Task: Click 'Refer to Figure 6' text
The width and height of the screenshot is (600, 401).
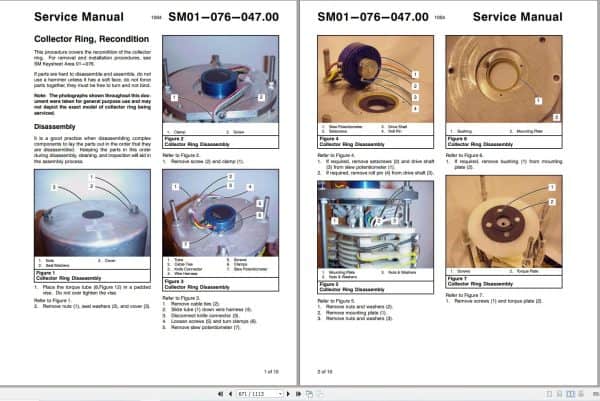Action: click(x=465, y=155)
